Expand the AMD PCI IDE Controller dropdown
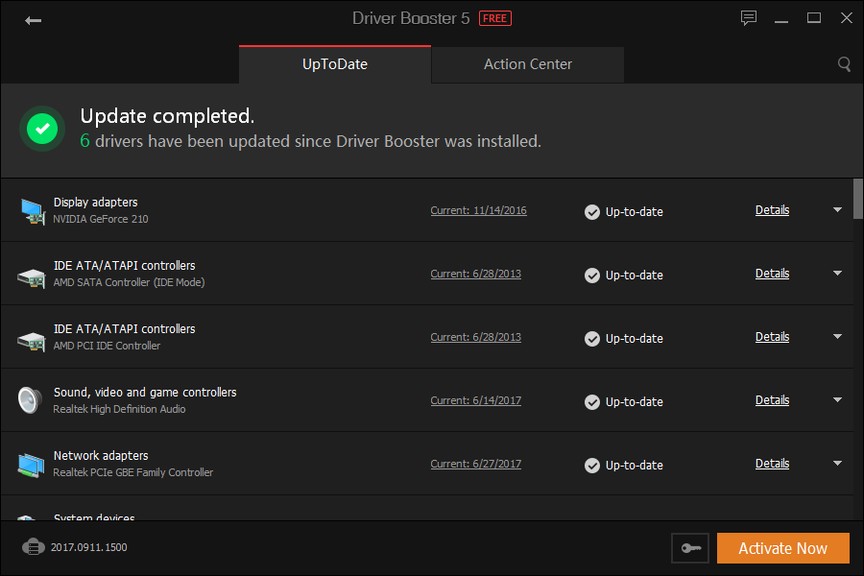 [837, 337]
